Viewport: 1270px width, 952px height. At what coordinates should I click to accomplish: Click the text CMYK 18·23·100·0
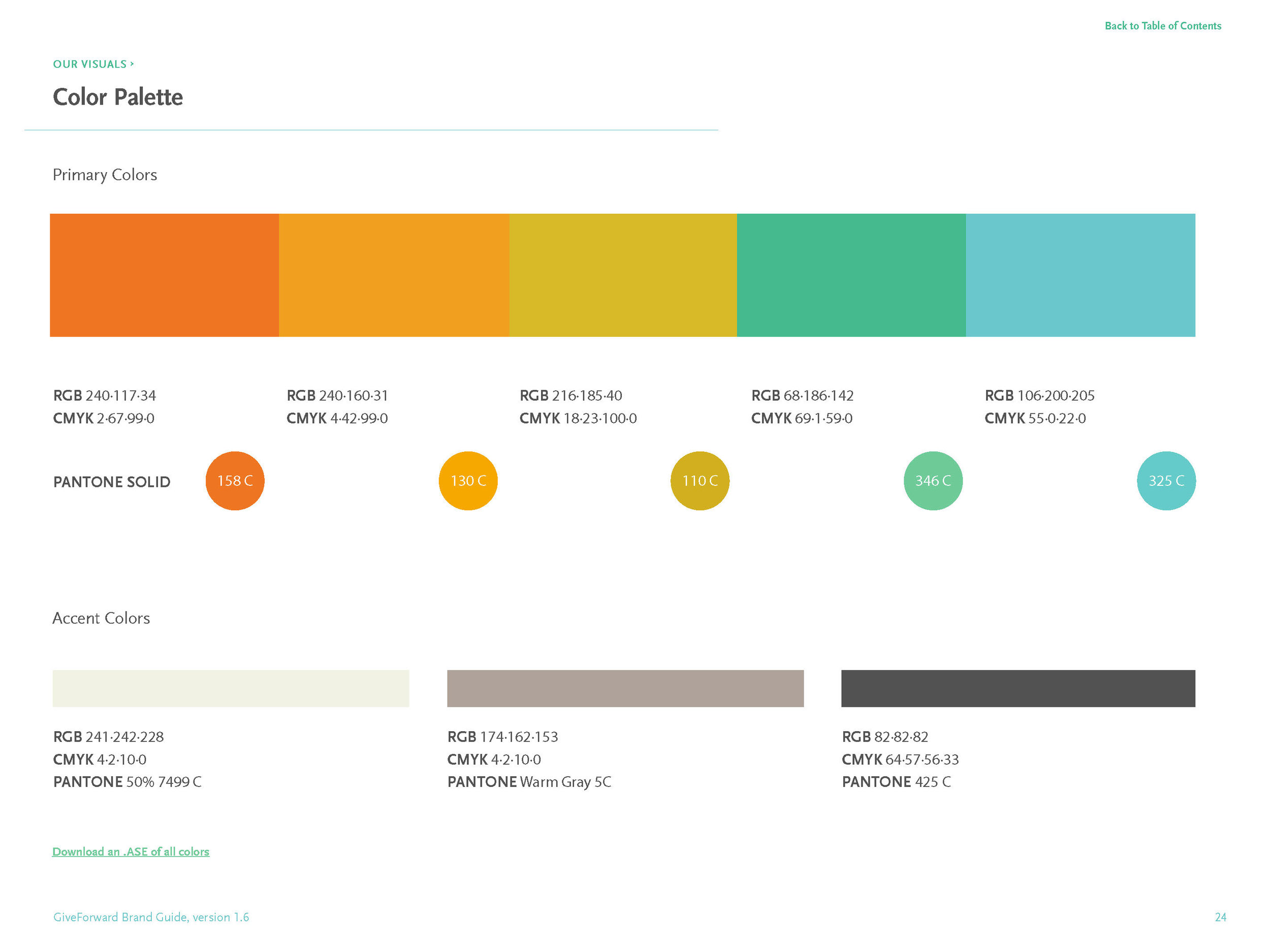[x=578, y=418]
